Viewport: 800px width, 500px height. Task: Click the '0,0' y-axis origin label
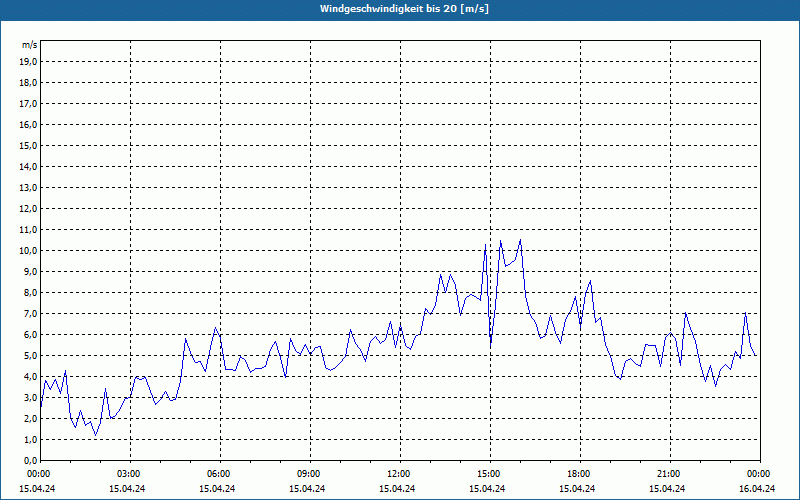30,460
